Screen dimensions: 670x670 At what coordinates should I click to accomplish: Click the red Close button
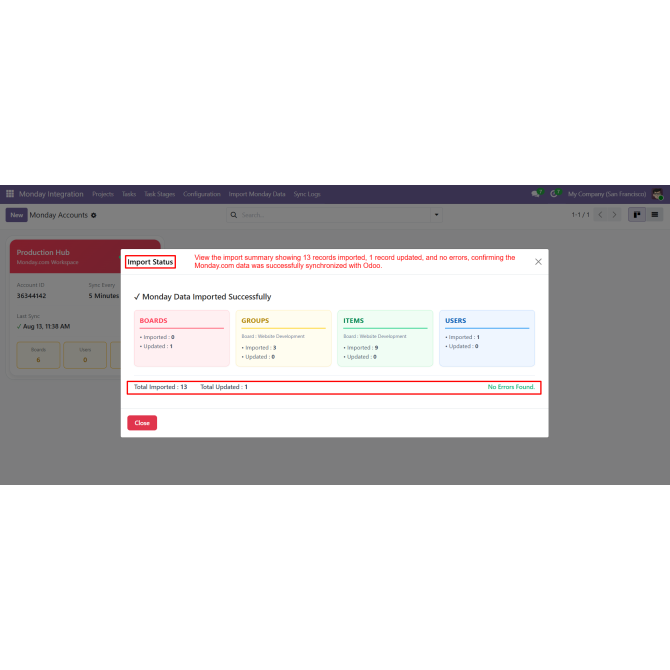pos(142,423)
